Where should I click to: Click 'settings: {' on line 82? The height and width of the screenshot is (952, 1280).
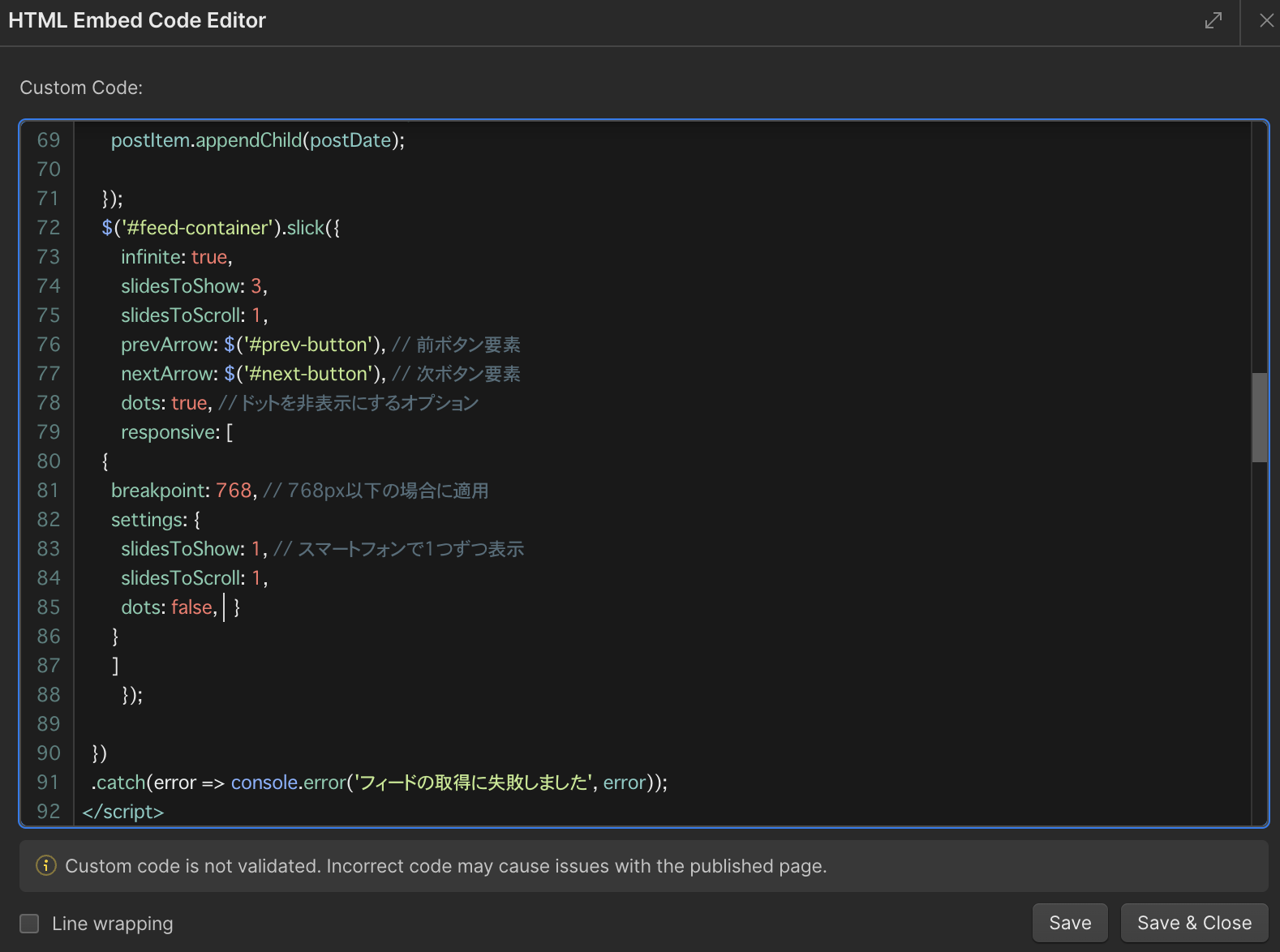click(x=156, y=520)
